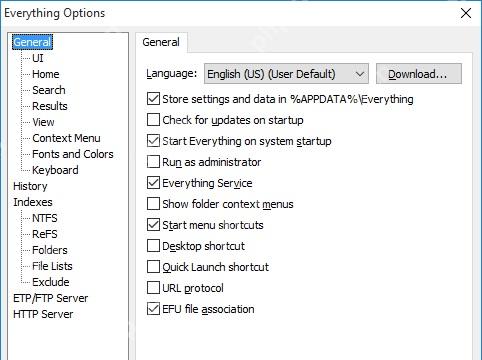Open the UI options page

click(x=38, y=58)
